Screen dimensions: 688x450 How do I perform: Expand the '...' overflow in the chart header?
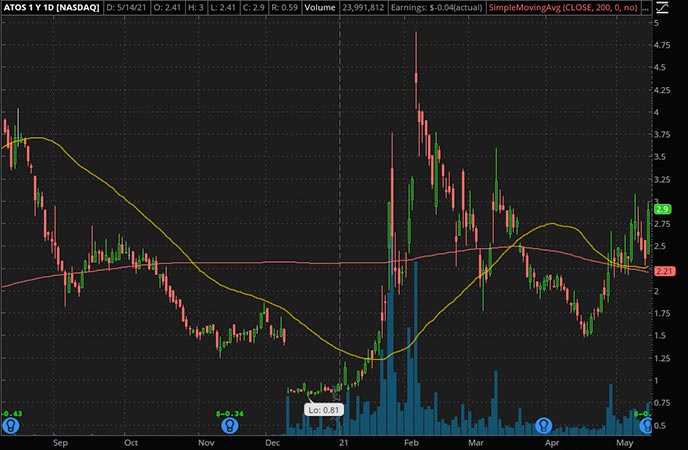click(646, 7)
